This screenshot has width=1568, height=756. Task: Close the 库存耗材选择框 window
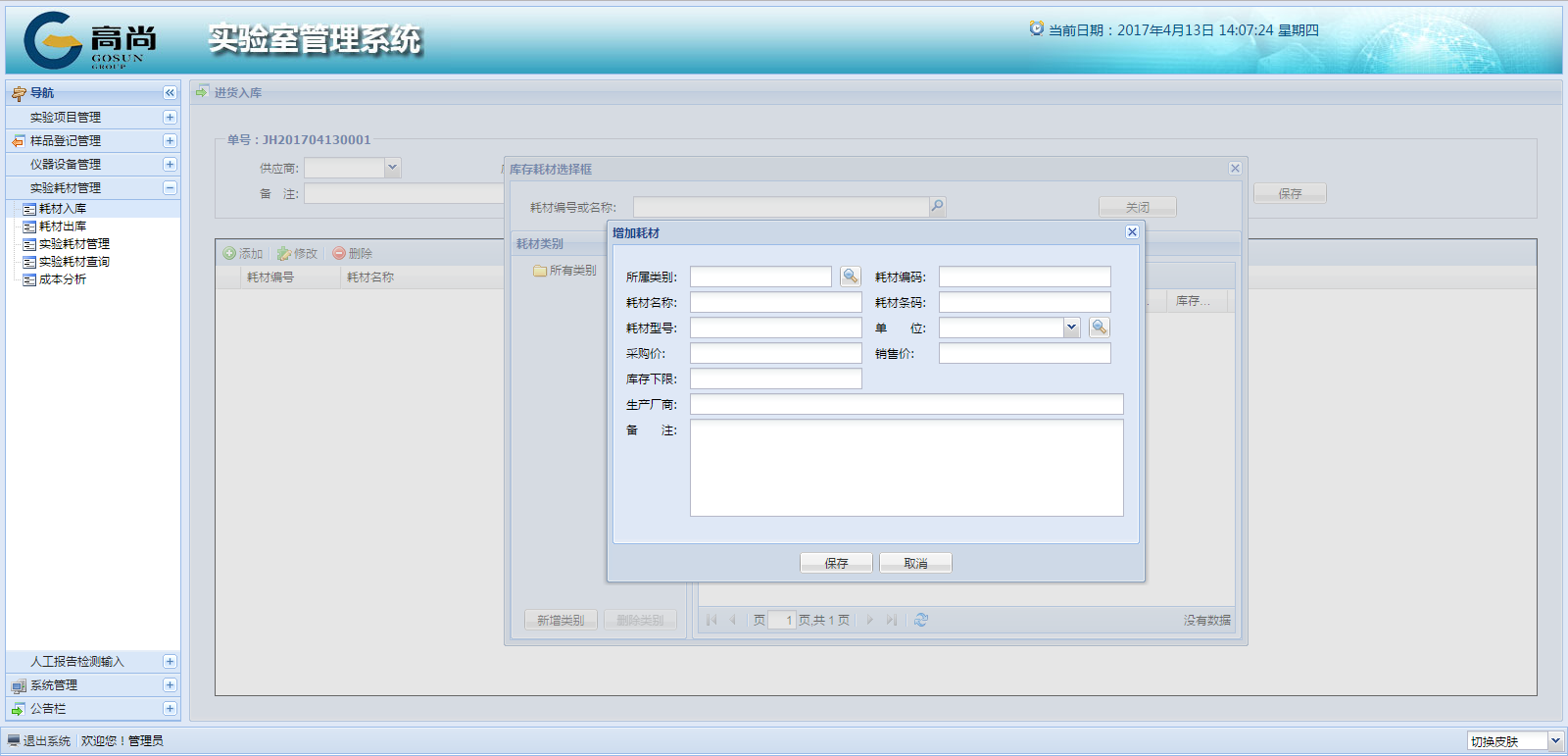[x=1235, y=169]
